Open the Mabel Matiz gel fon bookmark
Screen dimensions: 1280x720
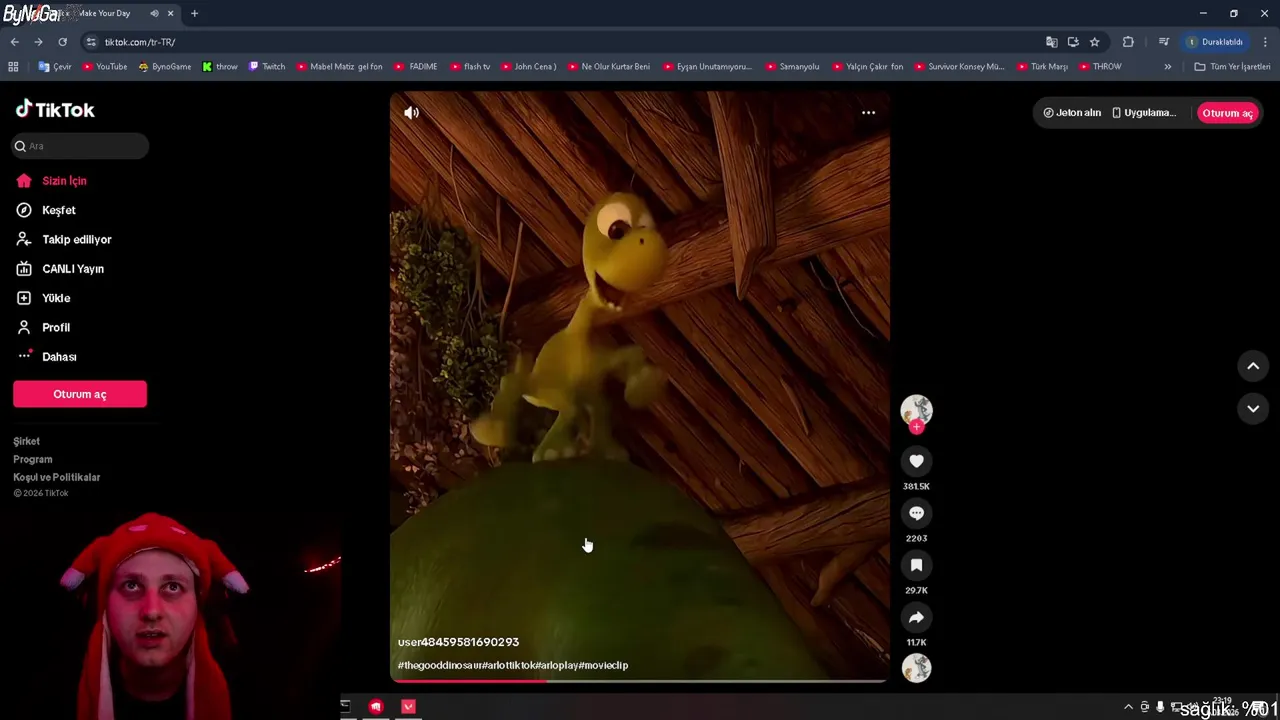click(x=340, y=67)
